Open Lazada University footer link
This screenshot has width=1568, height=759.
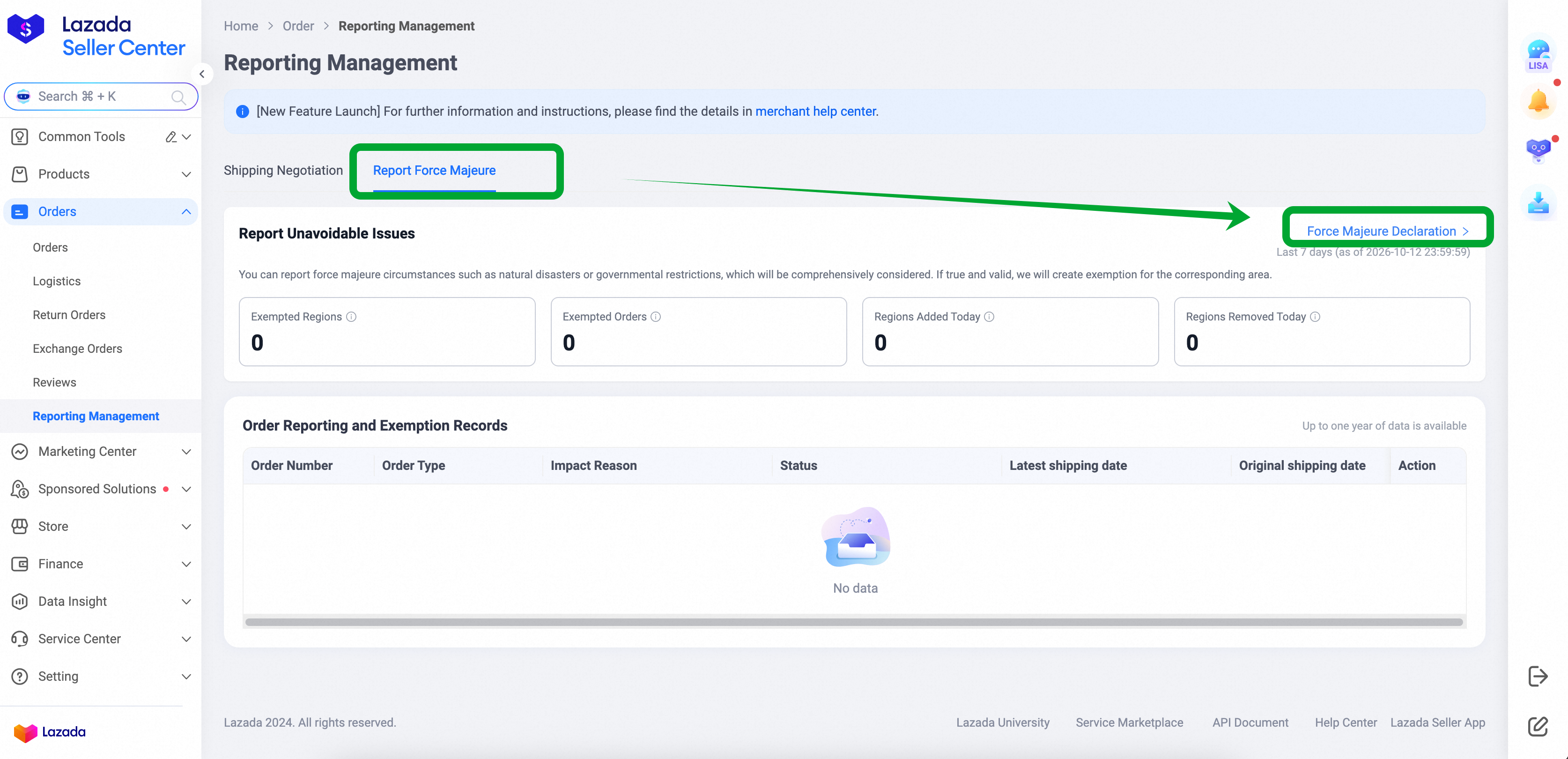pos(1003,723)
